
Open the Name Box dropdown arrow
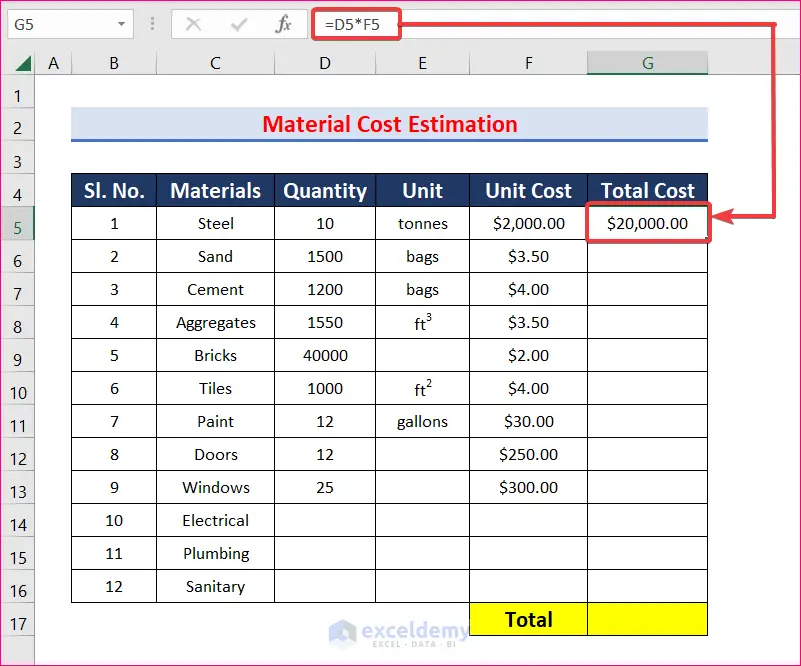coord(121,24)
